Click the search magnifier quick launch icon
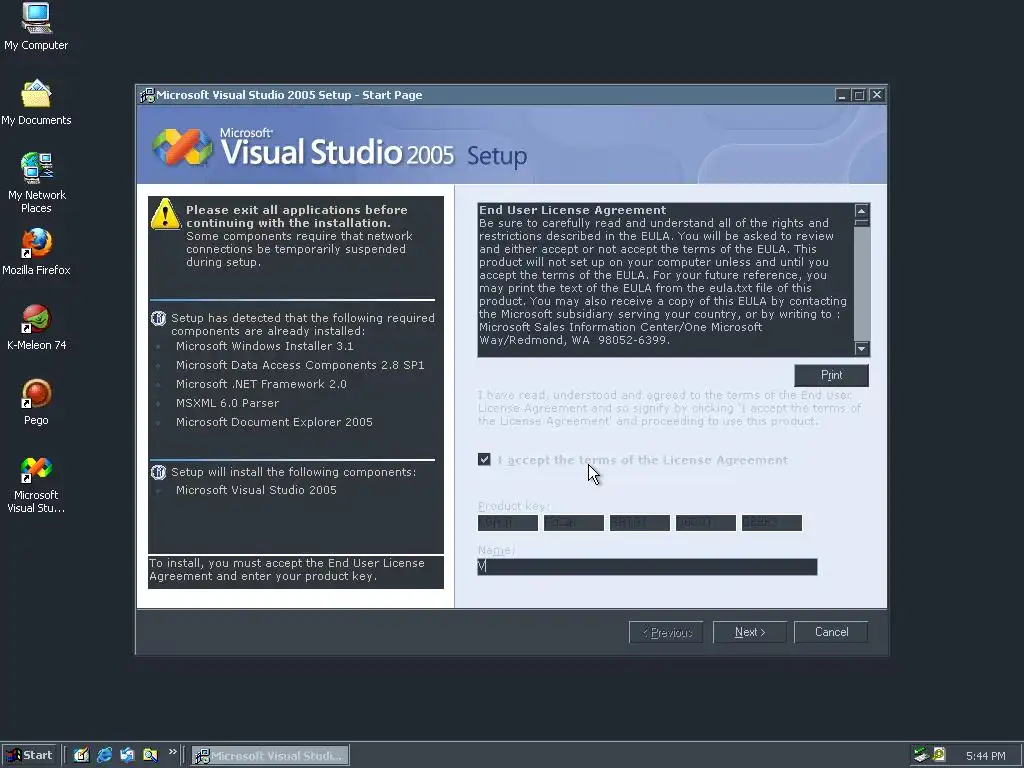1024x768 pixels. coord(150,755)
